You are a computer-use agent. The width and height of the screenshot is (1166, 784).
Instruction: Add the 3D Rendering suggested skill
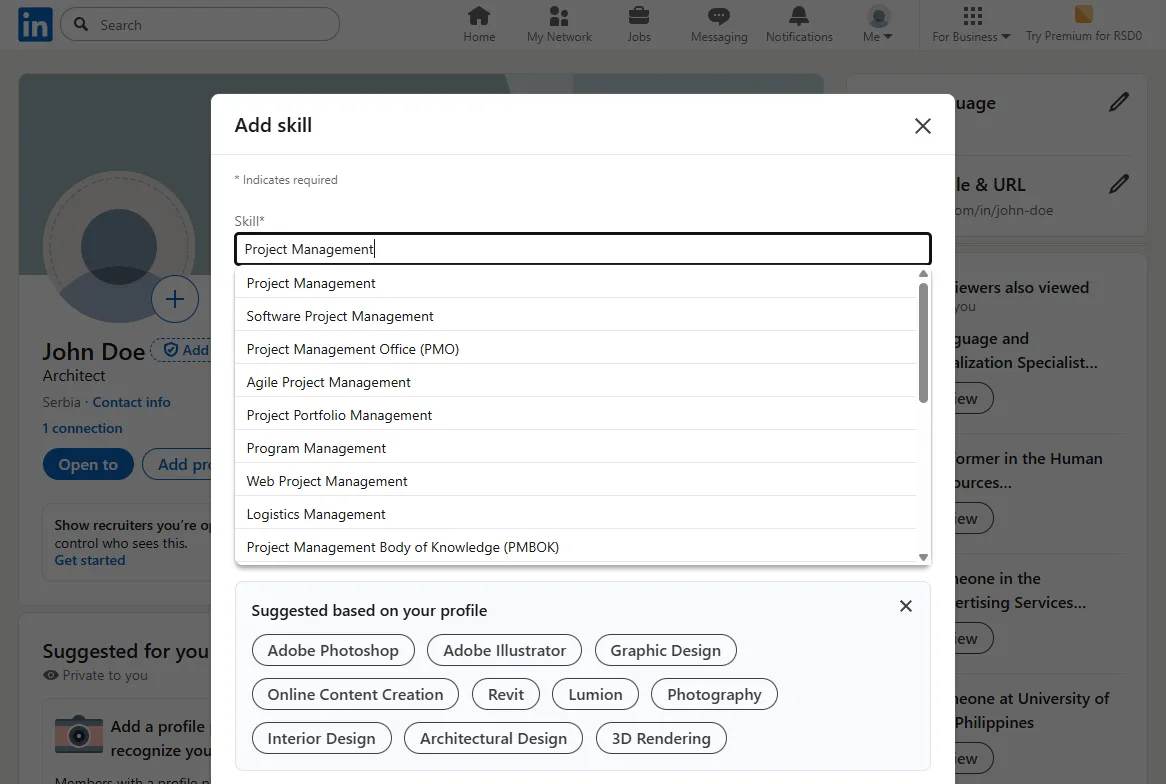click(x=661, y=738)
